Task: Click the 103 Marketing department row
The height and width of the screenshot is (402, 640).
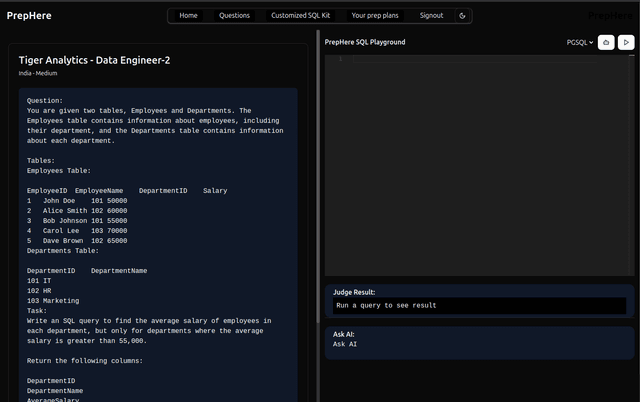Action: (x=53, y=301)
